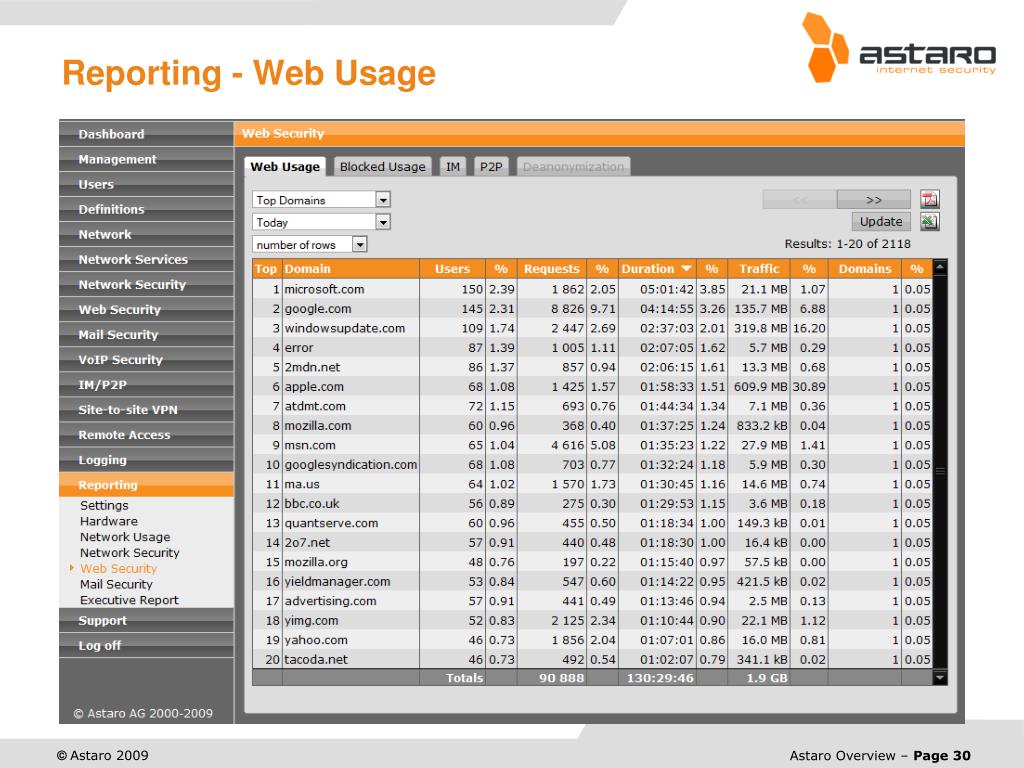This screenshot has height=768, width=1024.
Task: Open the Today time range dropdown
Action: click(x=321, y=222)
